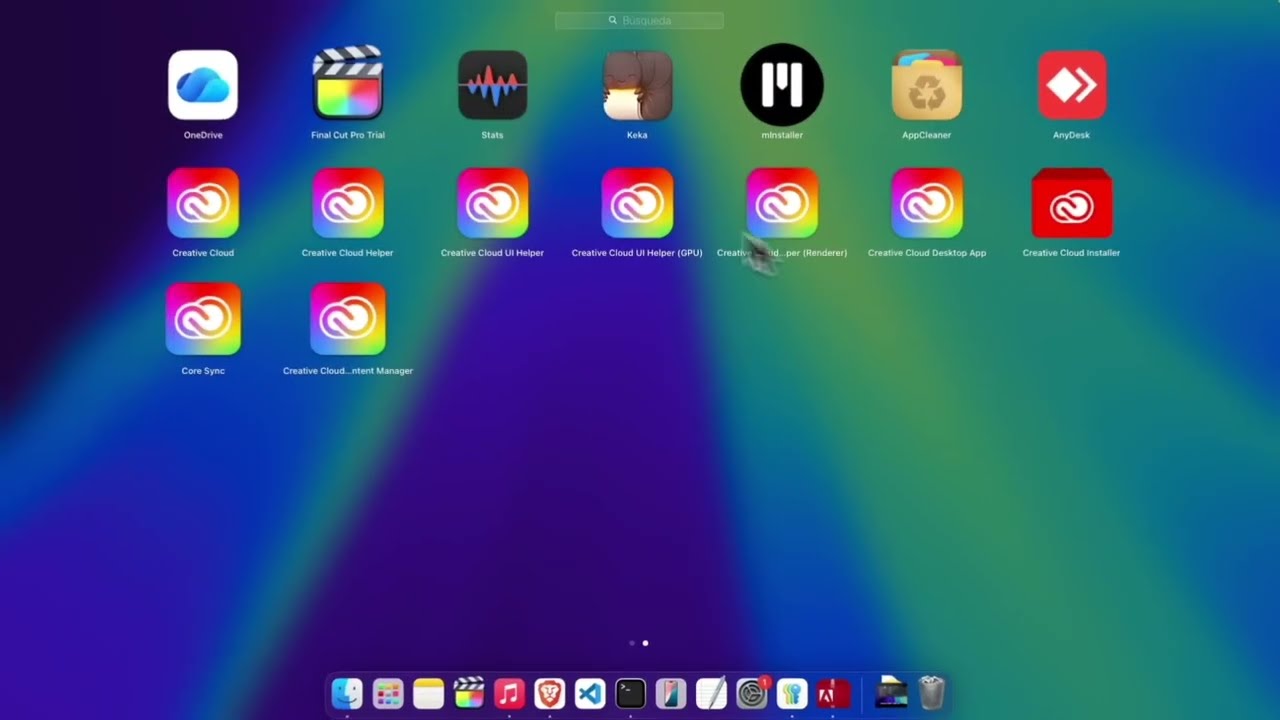Open TextEdit from the Dock

(711, 693)
